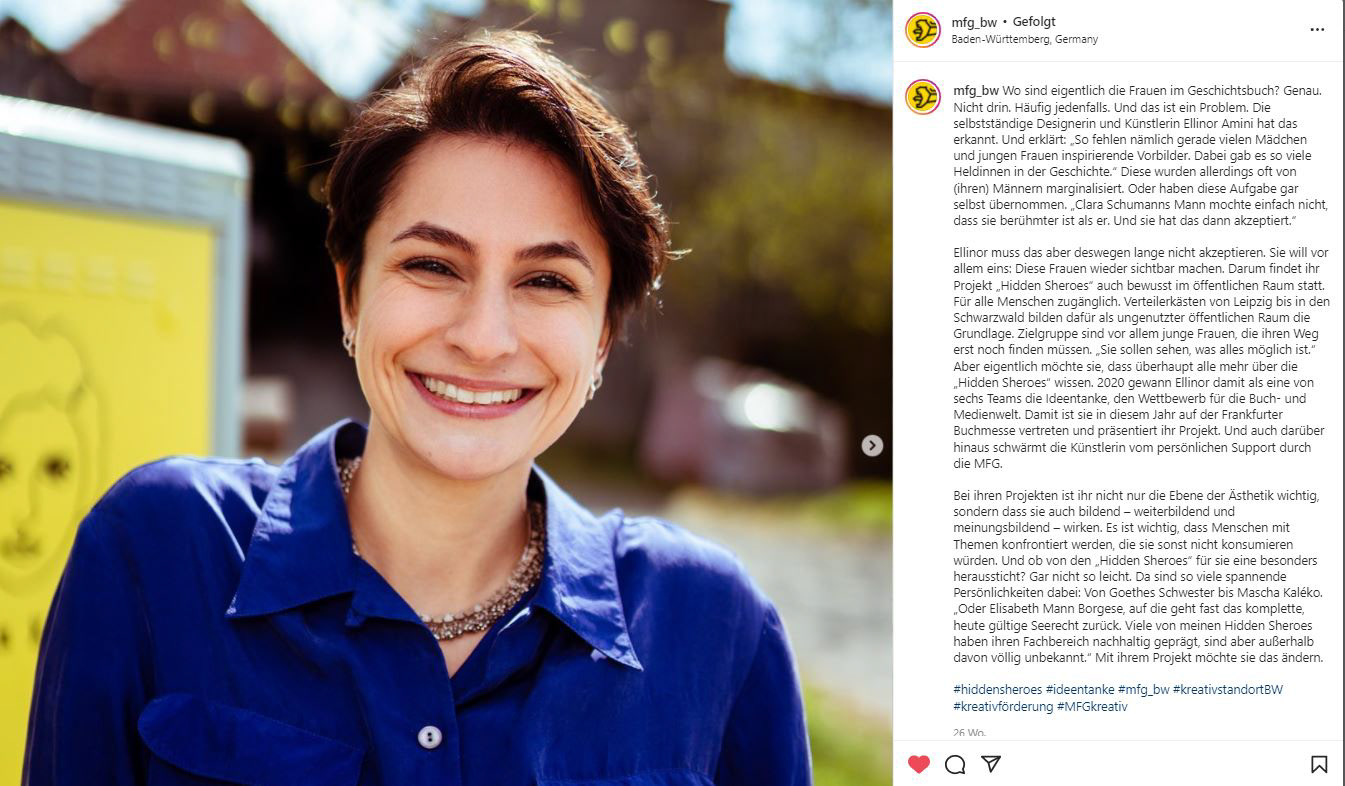The image size is (1345, 786).
Task: Open comments with the speech bubble icon
Action: (x=955, y=764)
